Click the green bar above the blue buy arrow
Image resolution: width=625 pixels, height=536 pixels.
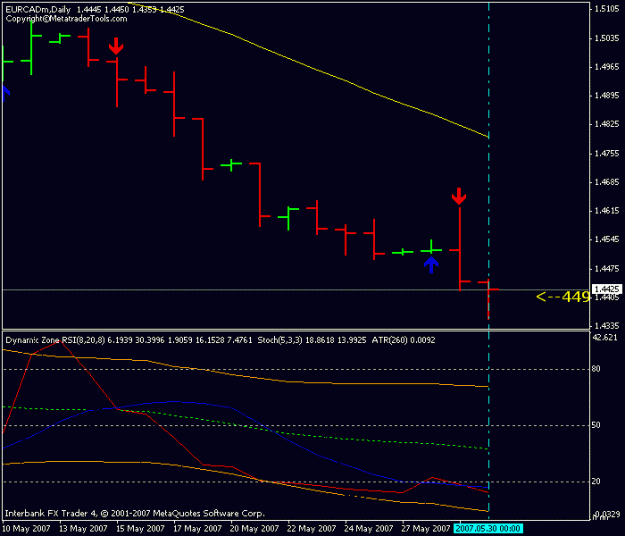point(431,250)
